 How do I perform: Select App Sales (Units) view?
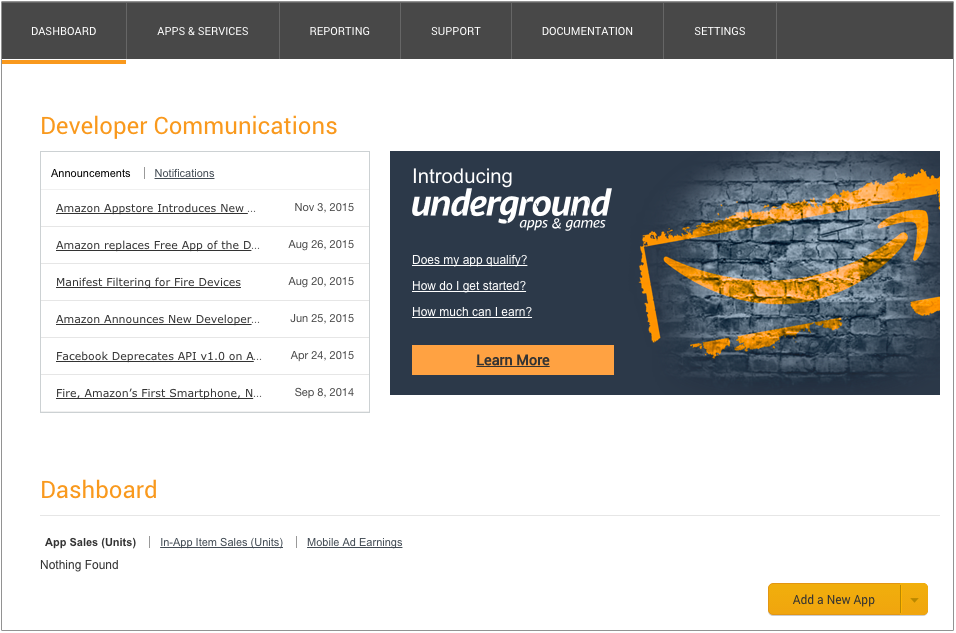point(90,542)
